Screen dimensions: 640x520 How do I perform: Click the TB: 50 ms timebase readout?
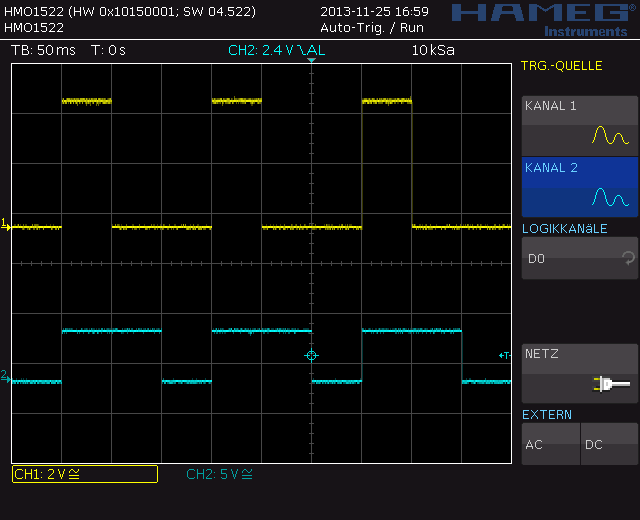pos(43,50)
